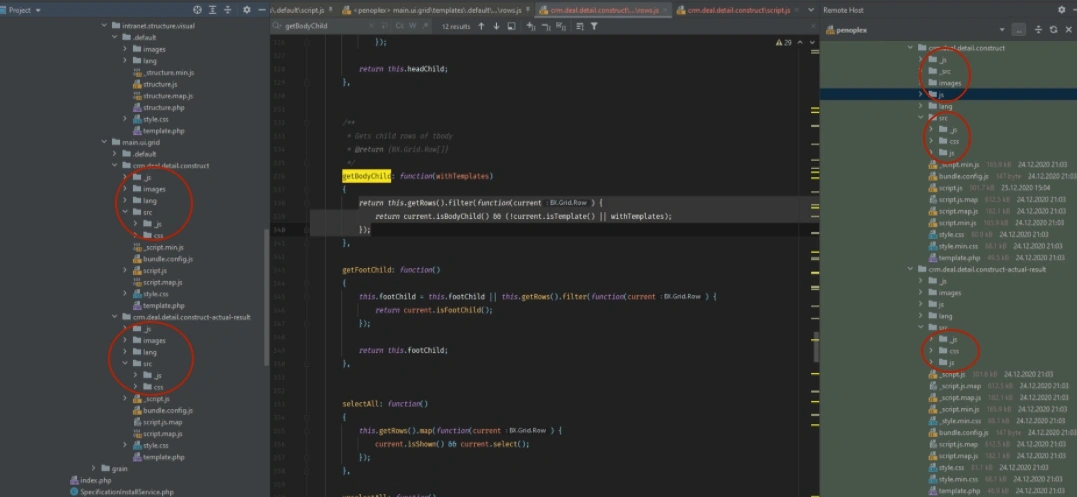Click the editor vertical scrollbar thumb
1077x497 pixels.
coord(816,347)
